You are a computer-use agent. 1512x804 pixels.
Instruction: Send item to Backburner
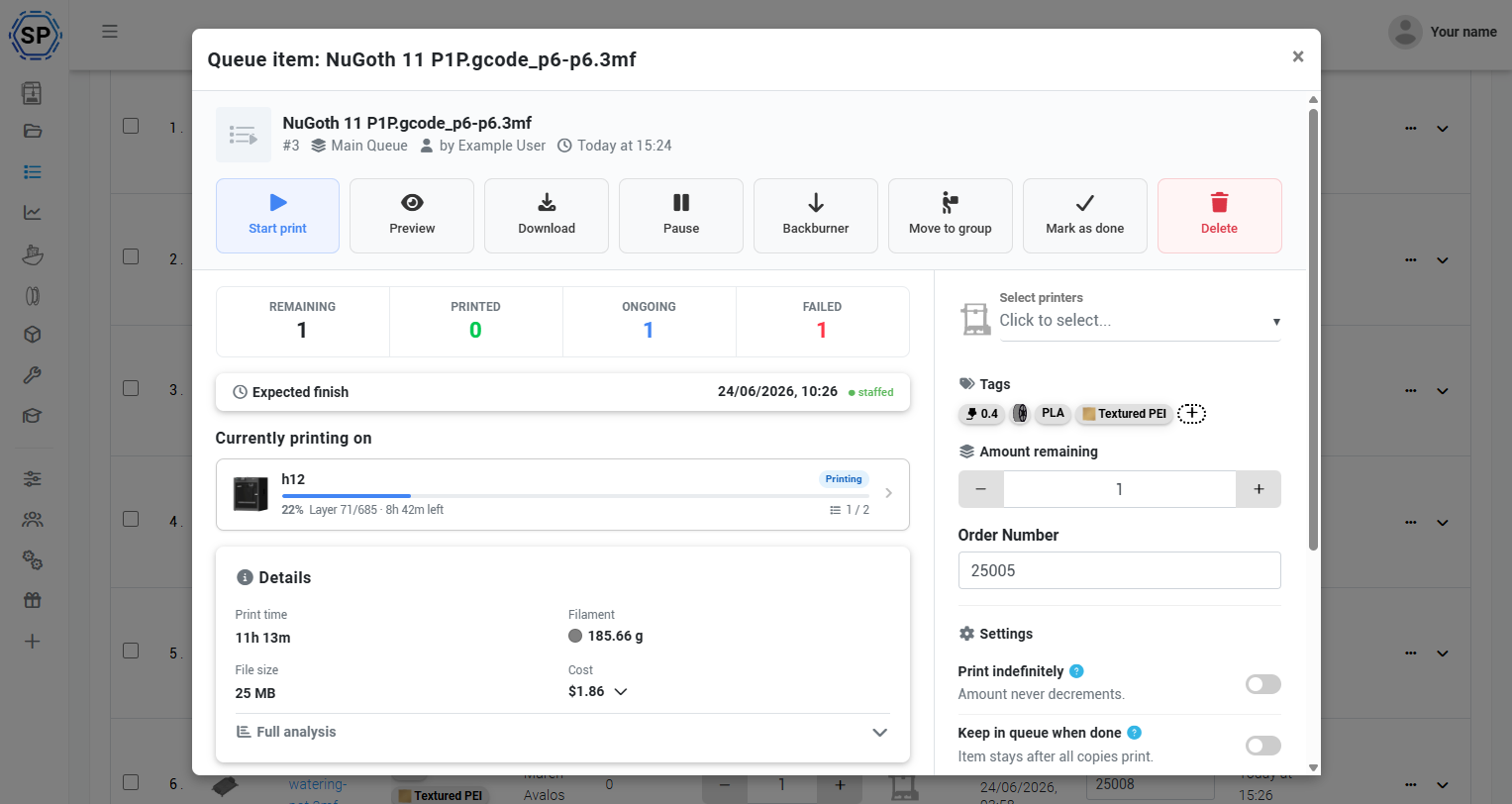(816, 216)
